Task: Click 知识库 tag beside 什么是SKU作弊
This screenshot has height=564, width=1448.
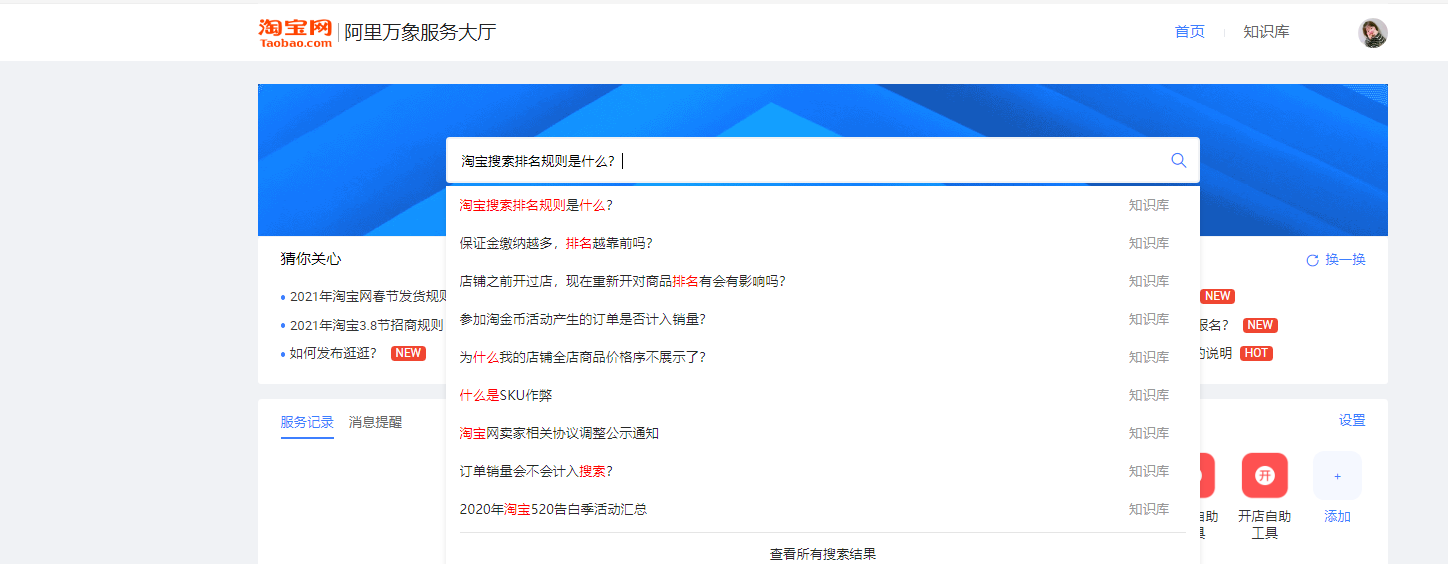Action: tap(1149, 395)
